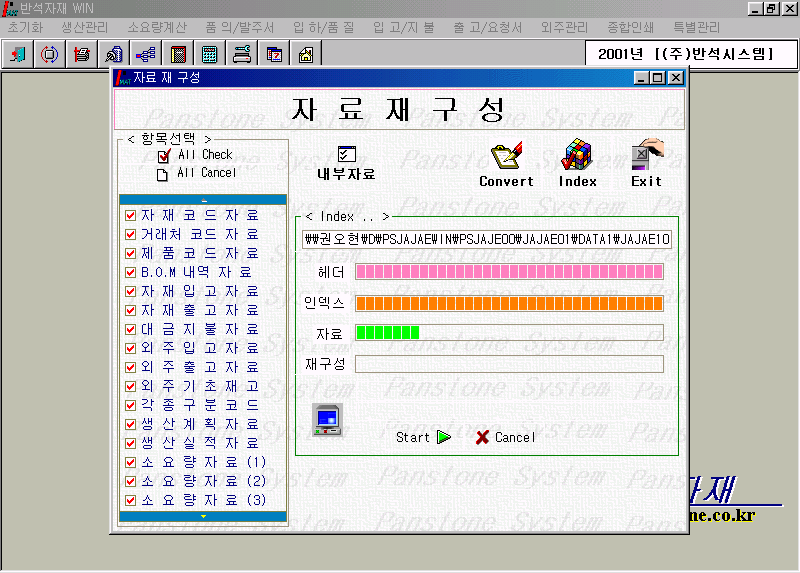Open 외주관리 menu
This screenshot has height=573, width=800.
562,27
